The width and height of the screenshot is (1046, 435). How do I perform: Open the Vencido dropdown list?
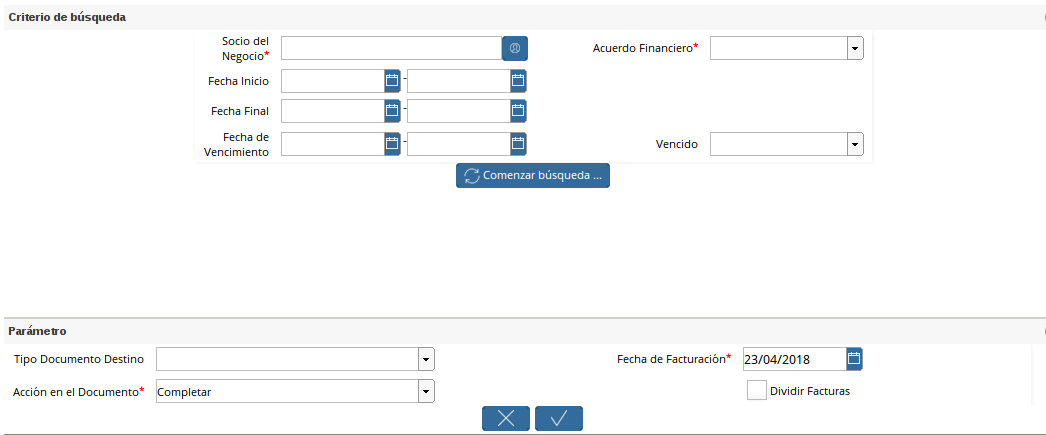tap(855, 145)
